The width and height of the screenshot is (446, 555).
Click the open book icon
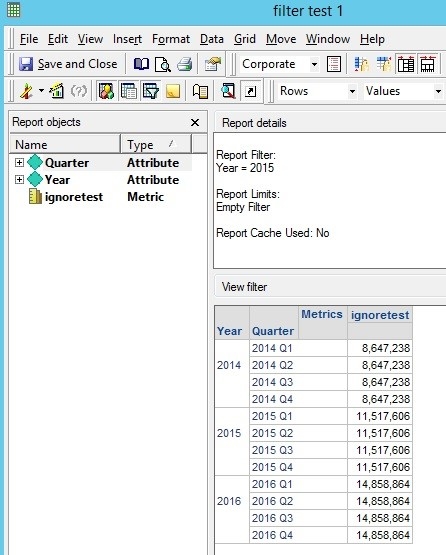141,64
